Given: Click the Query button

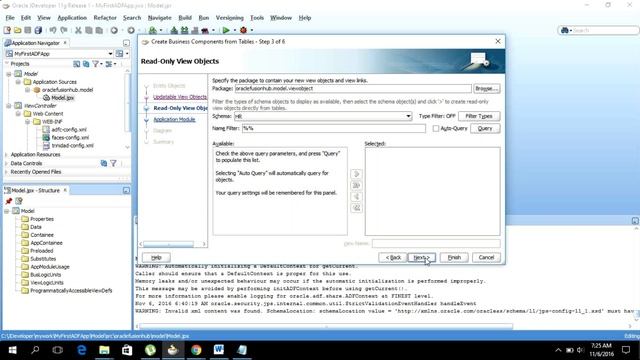Looking at the screenshot, I should click(x=484, y=129).
